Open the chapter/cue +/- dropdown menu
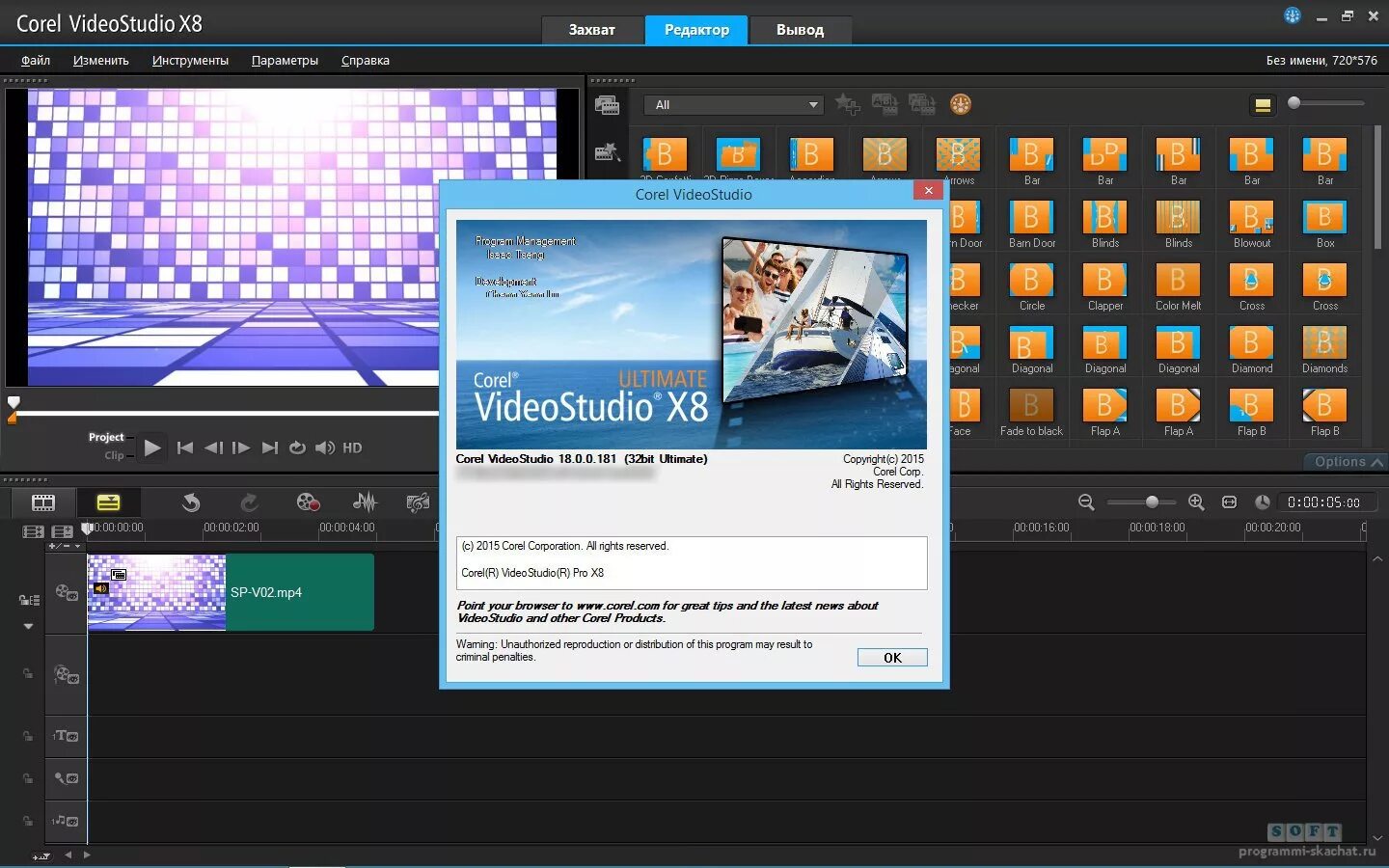The height and width of the screenshot is (868, 1389). pyautogui.click(x=65, y=547)
